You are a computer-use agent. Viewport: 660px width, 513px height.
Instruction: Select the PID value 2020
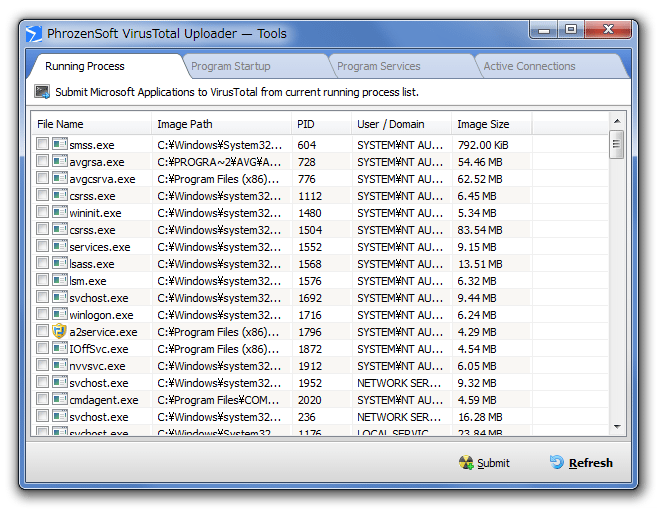pyautogui.click(x=310, y=400)
